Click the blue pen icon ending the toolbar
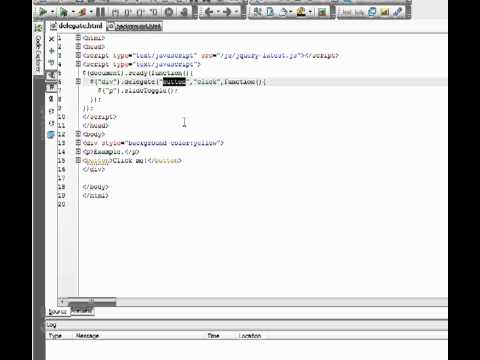The image size is (480, 360). (397, 12)
